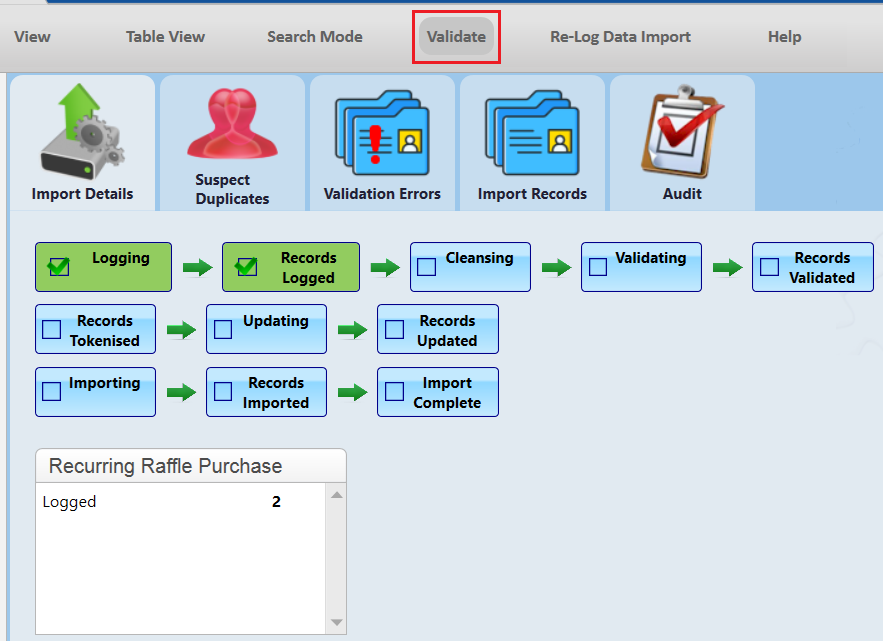Tick the Records Validated checkbox

769,266
